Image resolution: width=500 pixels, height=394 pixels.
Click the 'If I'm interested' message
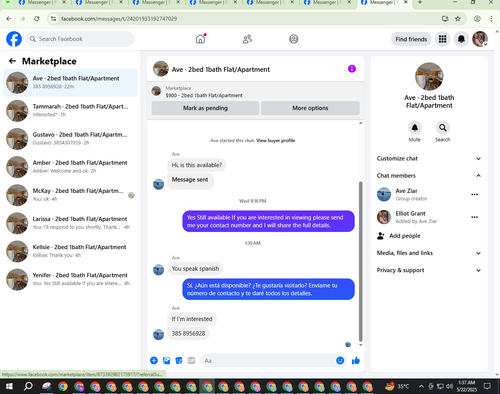tap(192, 319)
